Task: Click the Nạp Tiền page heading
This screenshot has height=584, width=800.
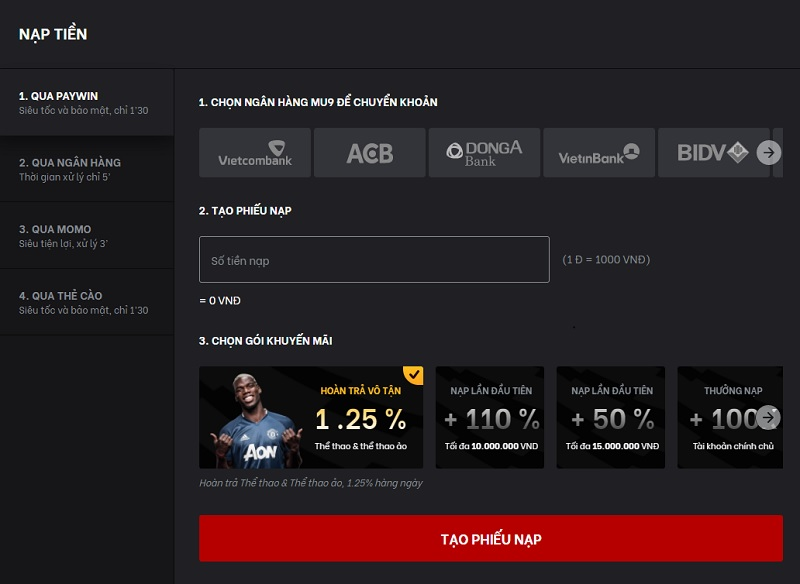Action: pyautogui.click(x=53, y=34)
